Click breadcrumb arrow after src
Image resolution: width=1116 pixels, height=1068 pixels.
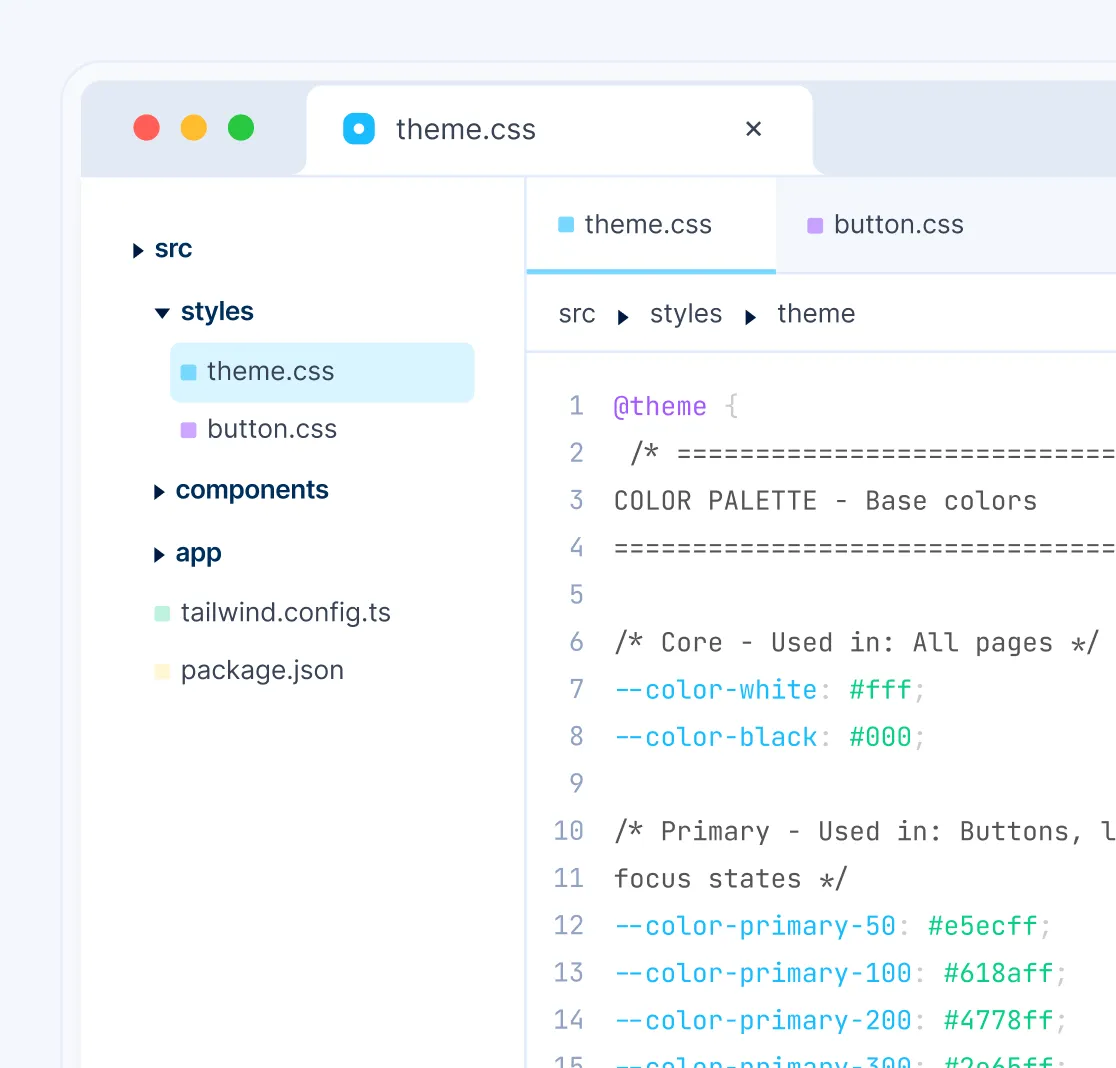[623, 317]
